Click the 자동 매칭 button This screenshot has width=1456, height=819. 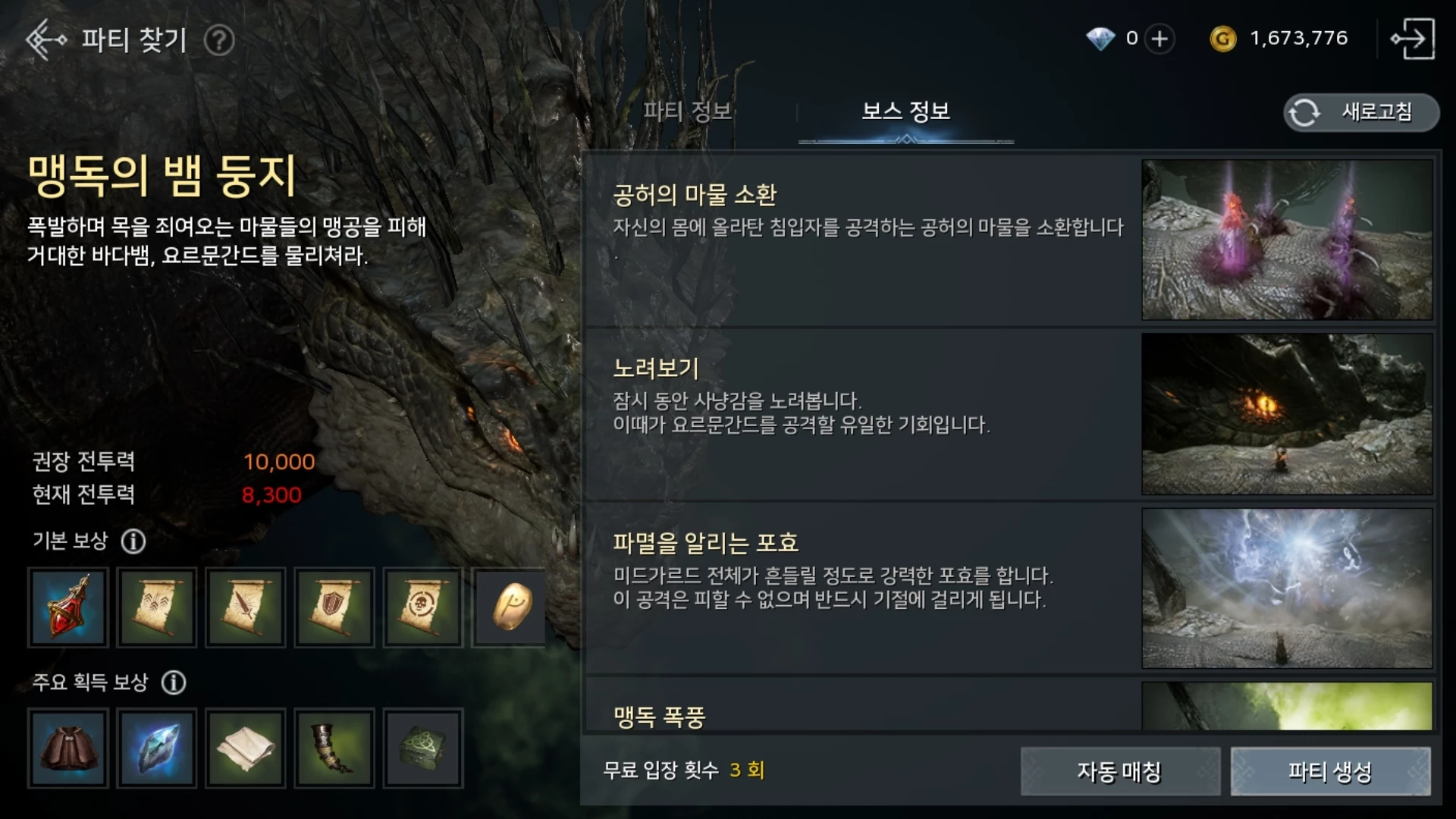pos(1120,771)
